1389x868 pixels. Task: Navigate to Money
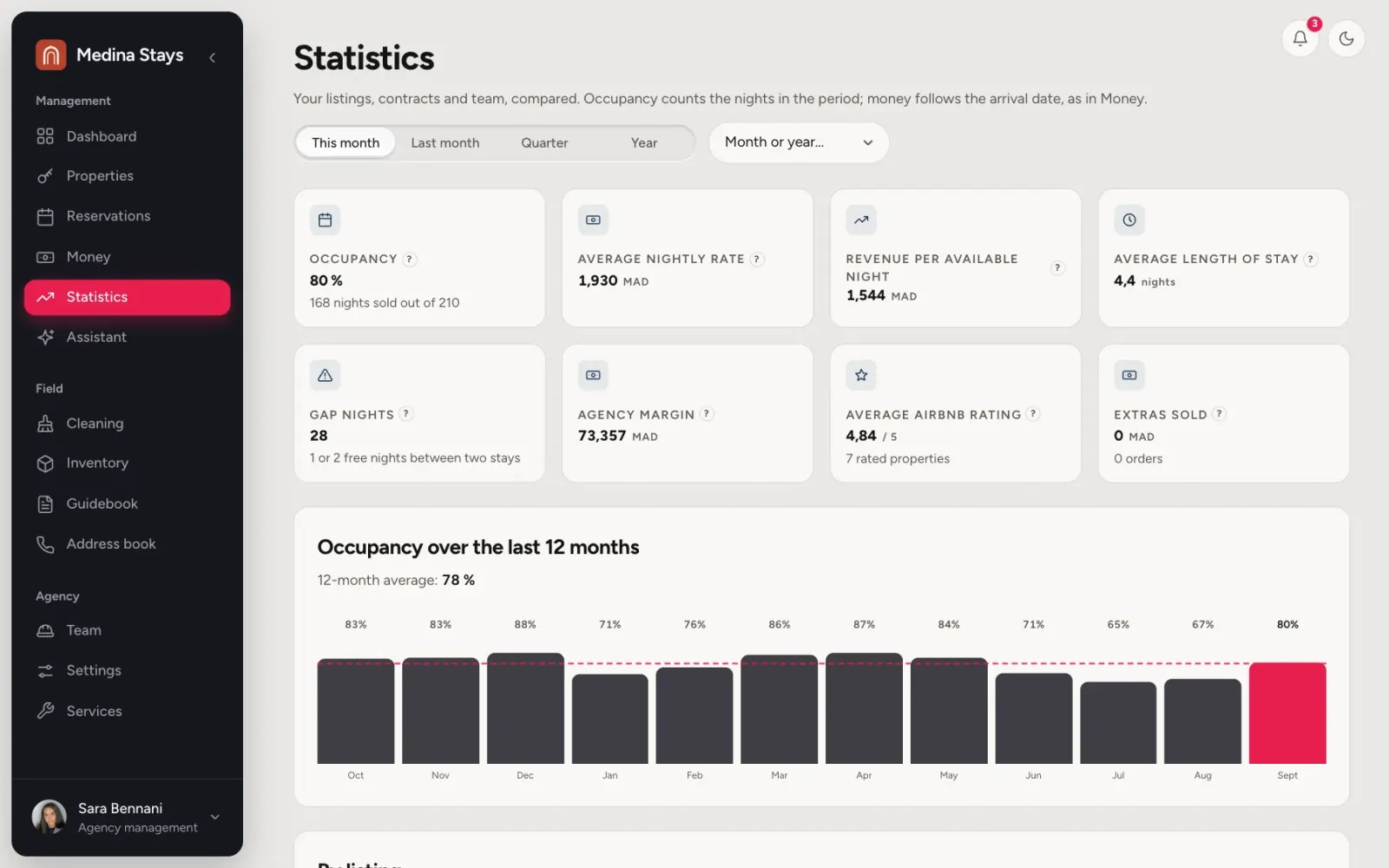(127, 257)
